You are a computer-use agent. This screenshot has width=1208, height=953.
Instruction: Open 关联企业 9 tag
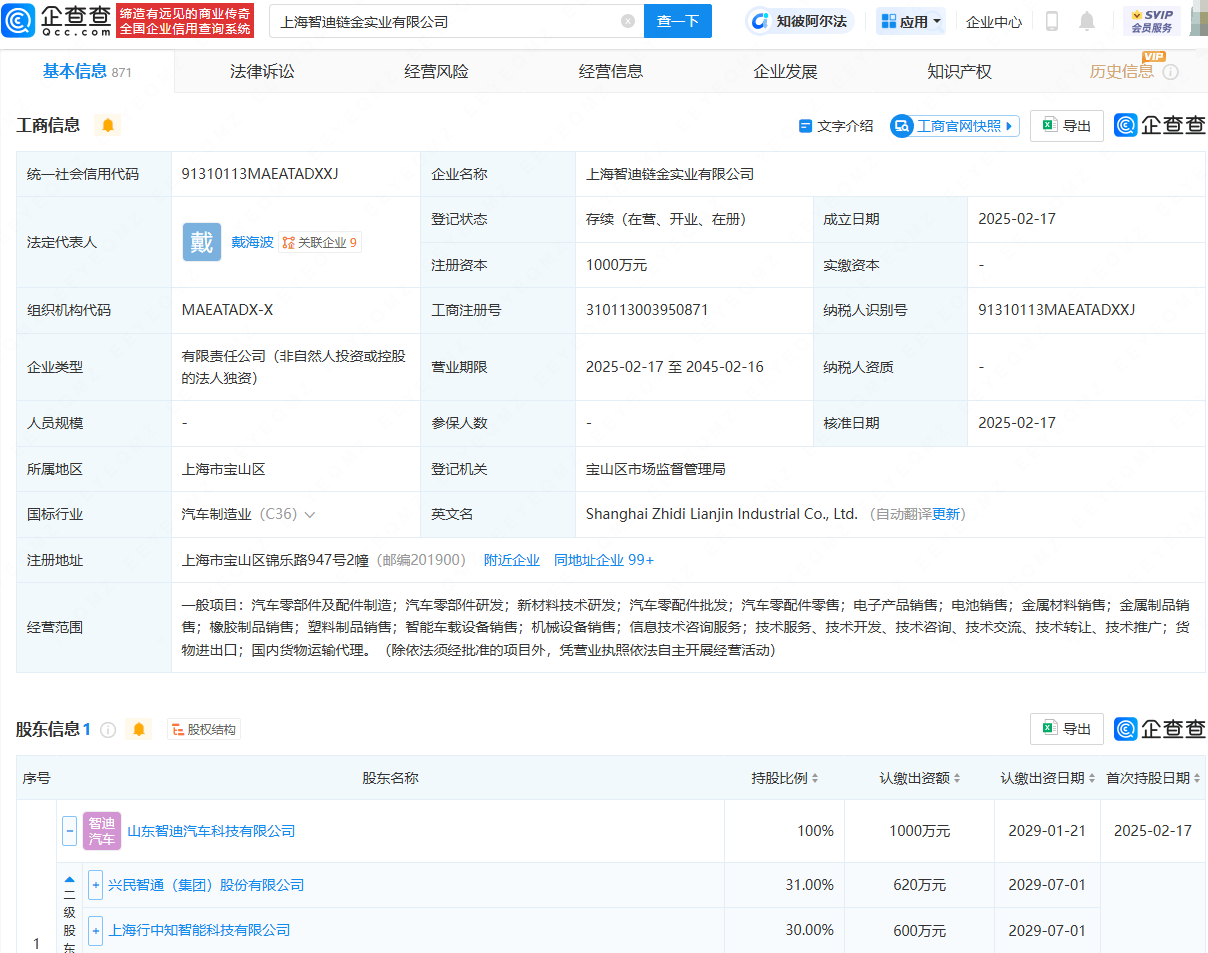pyautogui.click(x=320, y=242)
